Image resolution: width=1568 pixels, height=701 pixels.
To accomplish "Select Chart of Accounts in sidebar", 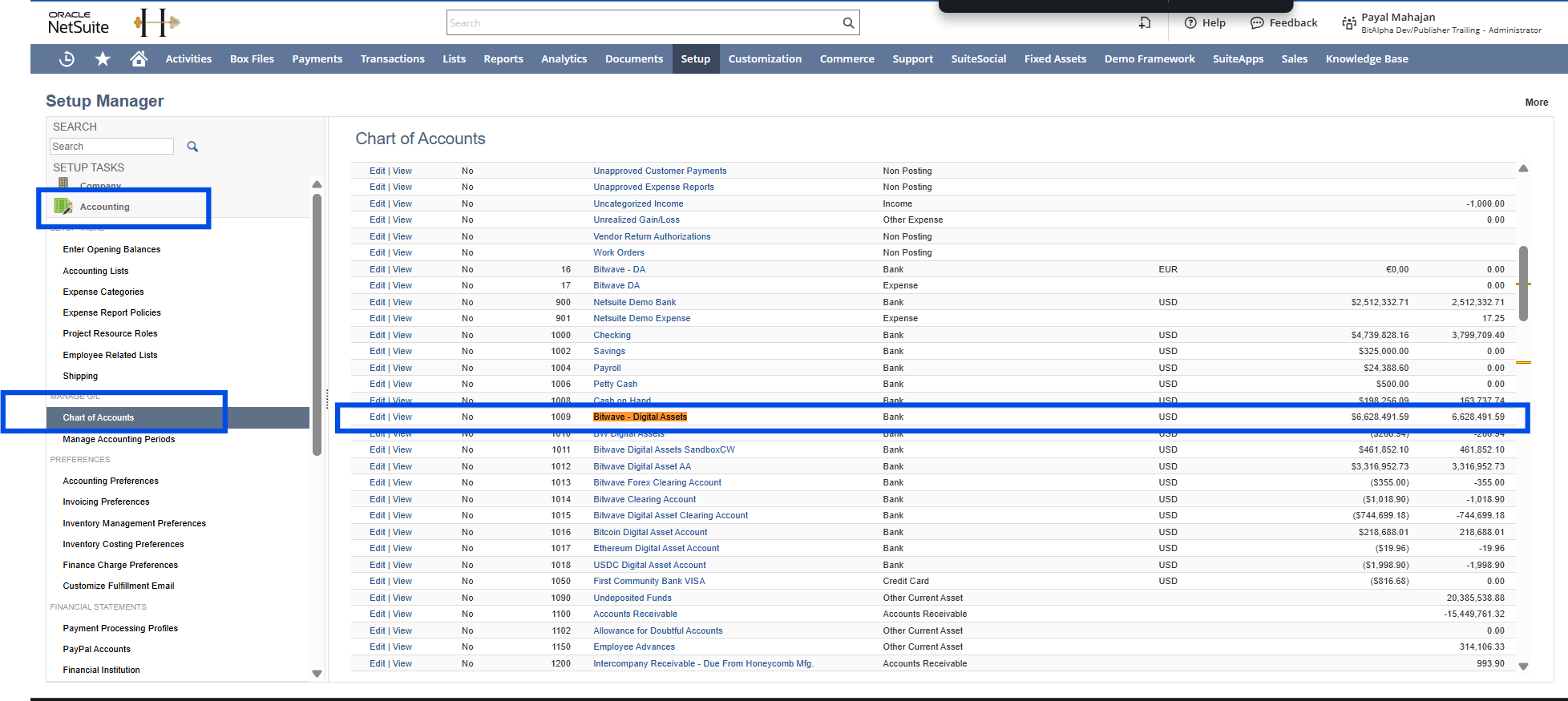I will point(177,417).
